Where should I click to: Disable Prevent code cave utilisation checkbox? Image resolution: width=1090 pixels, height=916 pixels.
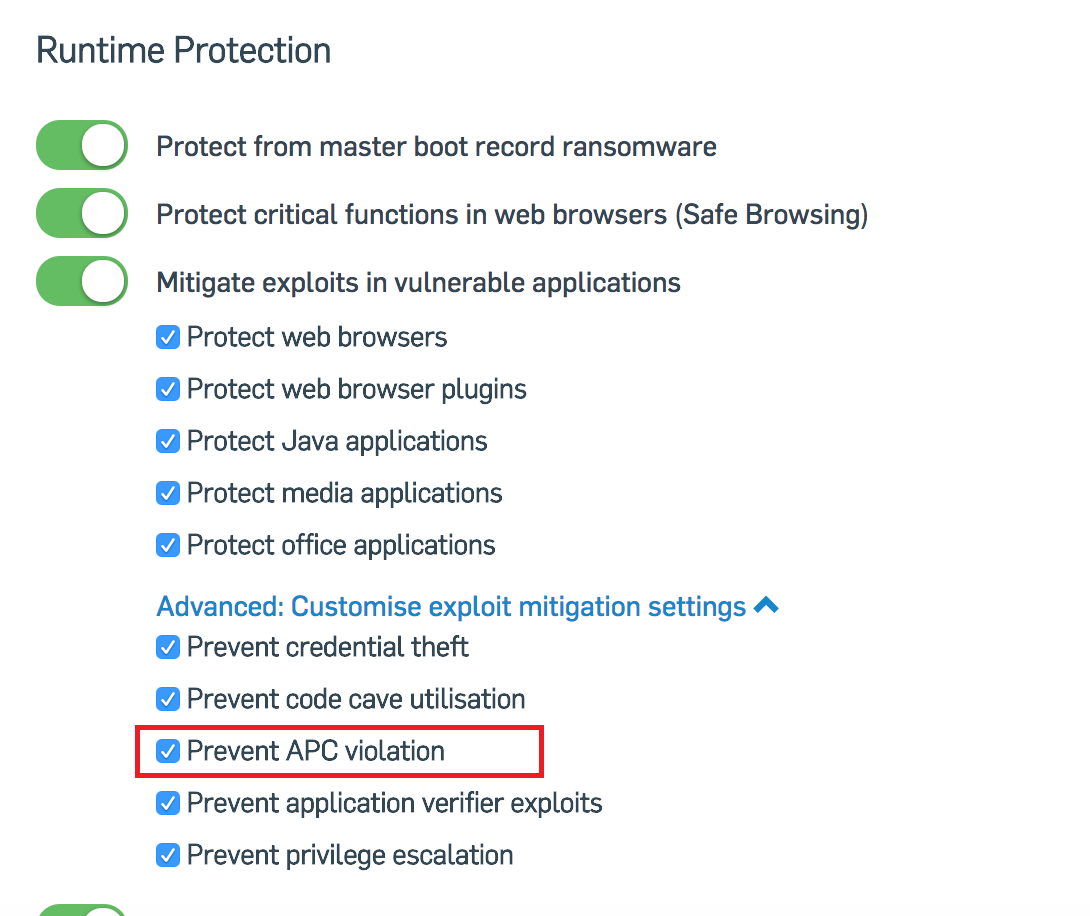(x=168, y=699)
